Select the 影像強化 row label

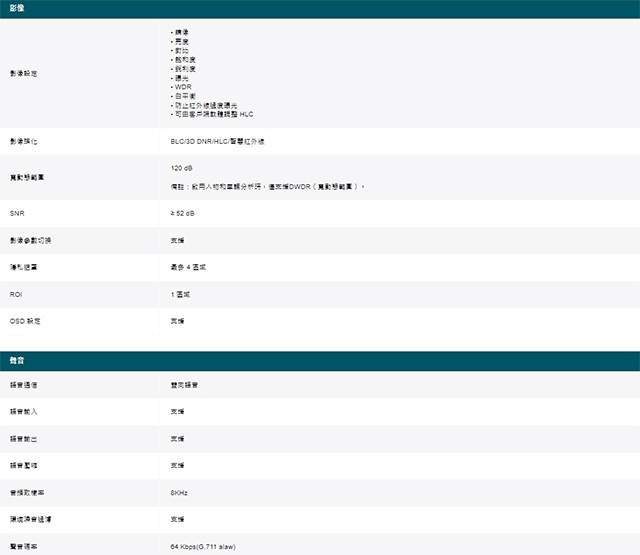[x=25, y=142]
